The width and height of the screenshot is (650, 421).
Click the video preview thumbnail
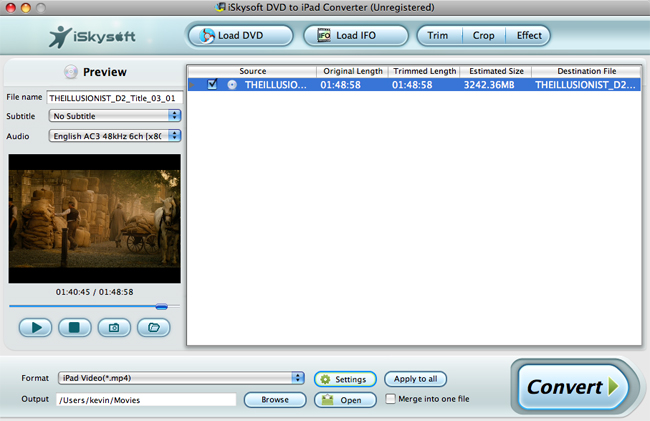(x=95, y=219)
